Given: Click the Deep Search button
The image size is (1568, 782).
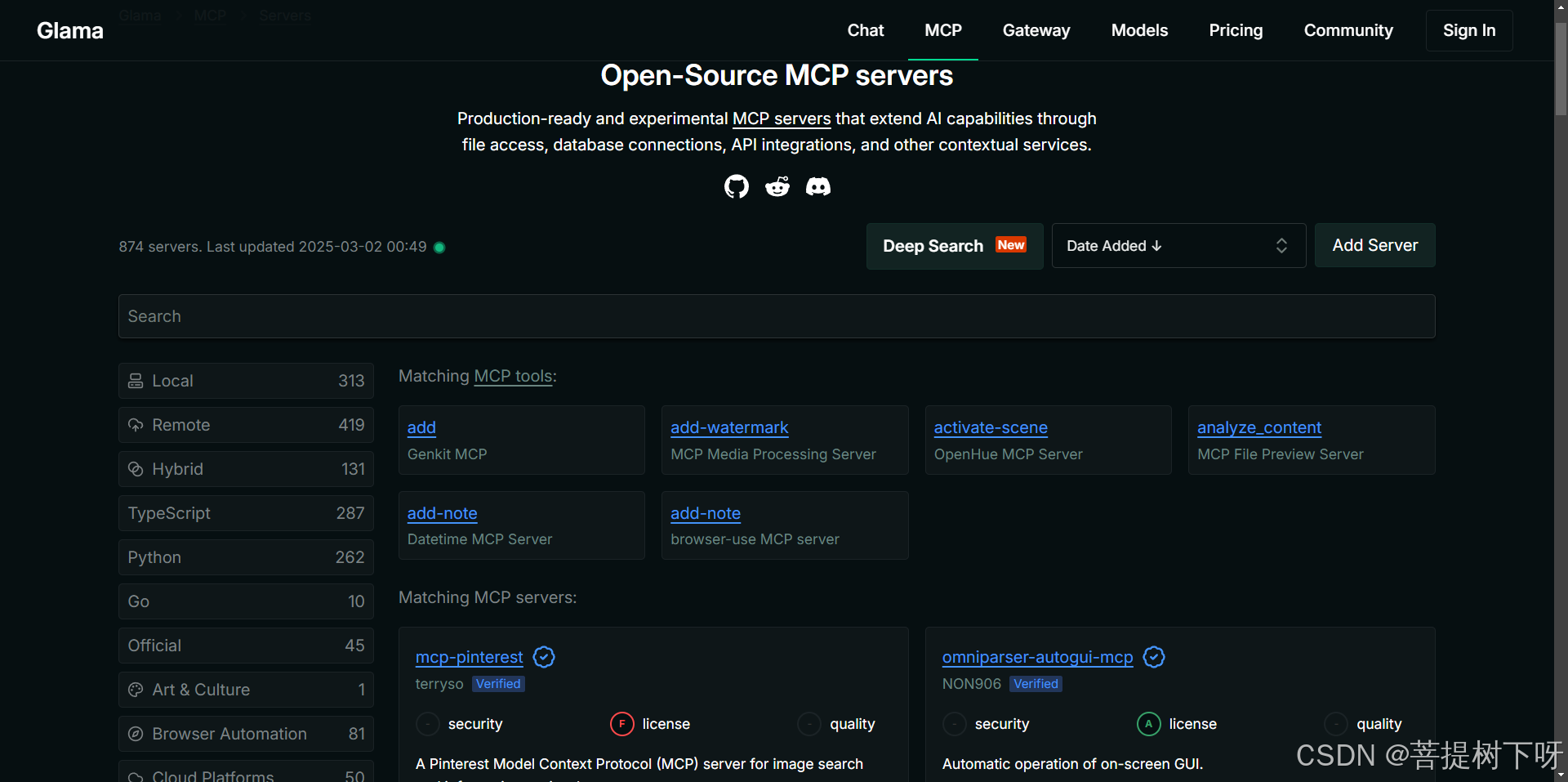Looking at the screenshot, I should point(955,246).
